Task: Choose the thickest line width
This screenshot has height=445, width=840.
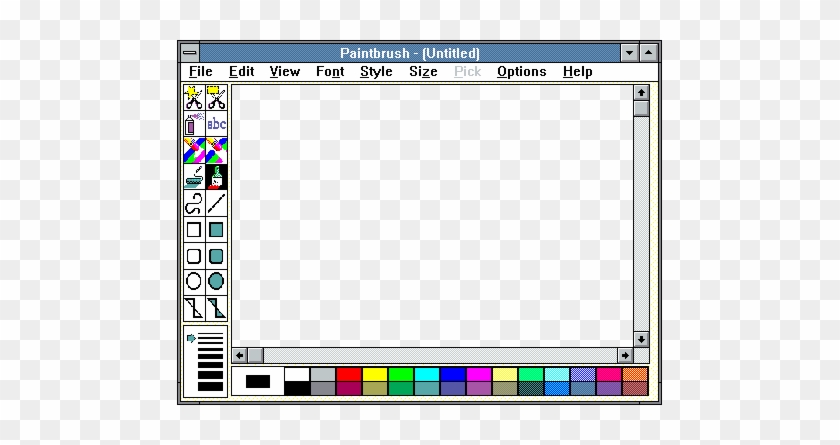Action: click(x=210, y=386)
